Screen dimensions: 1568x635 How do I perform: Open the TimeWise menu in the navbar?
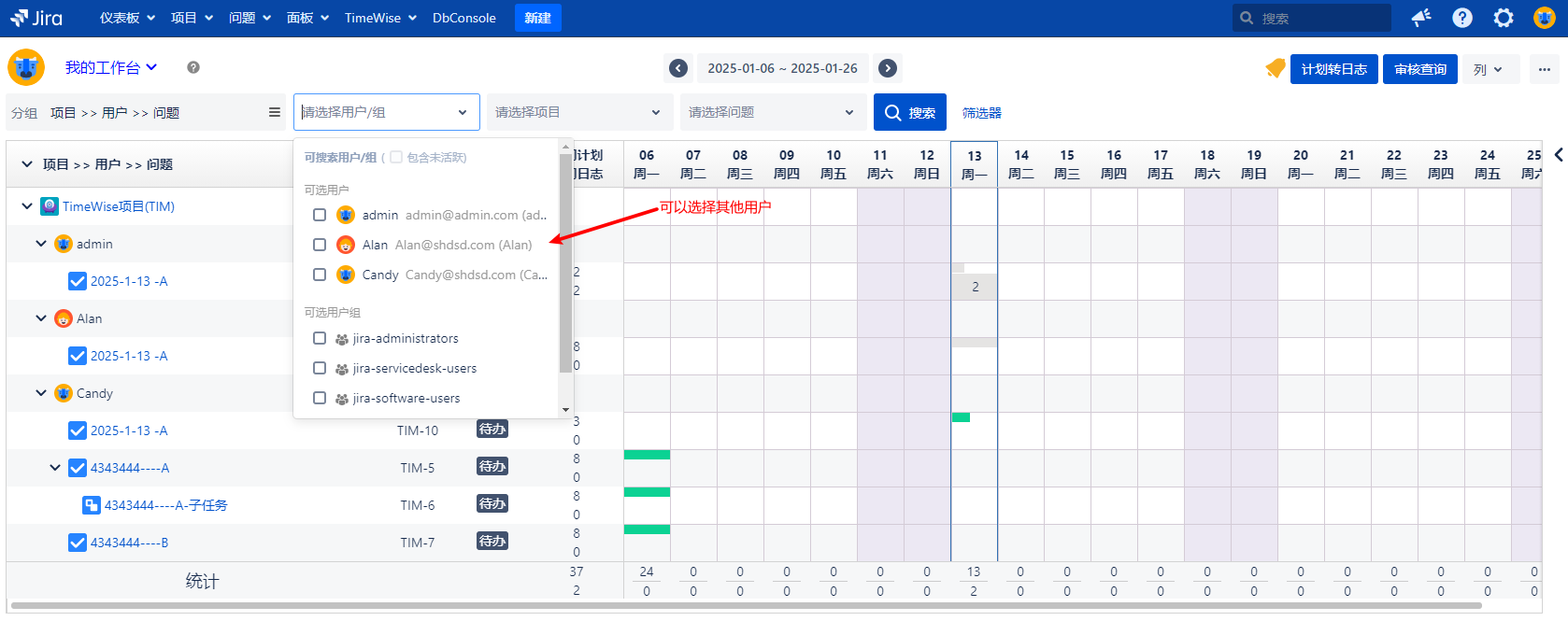pyautogui.click(x=379, y=18)
